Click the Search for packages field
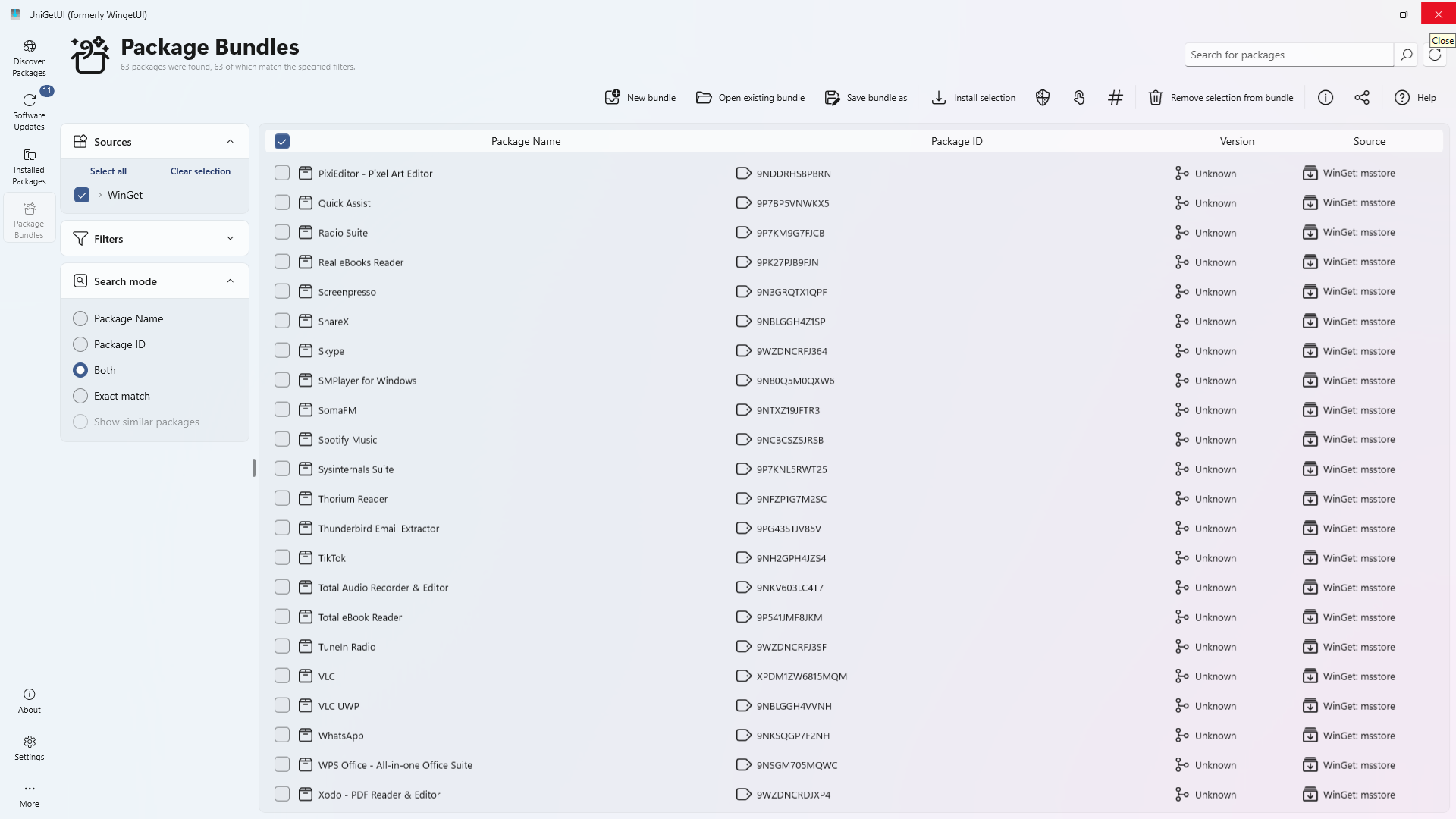 (1288, 55)
